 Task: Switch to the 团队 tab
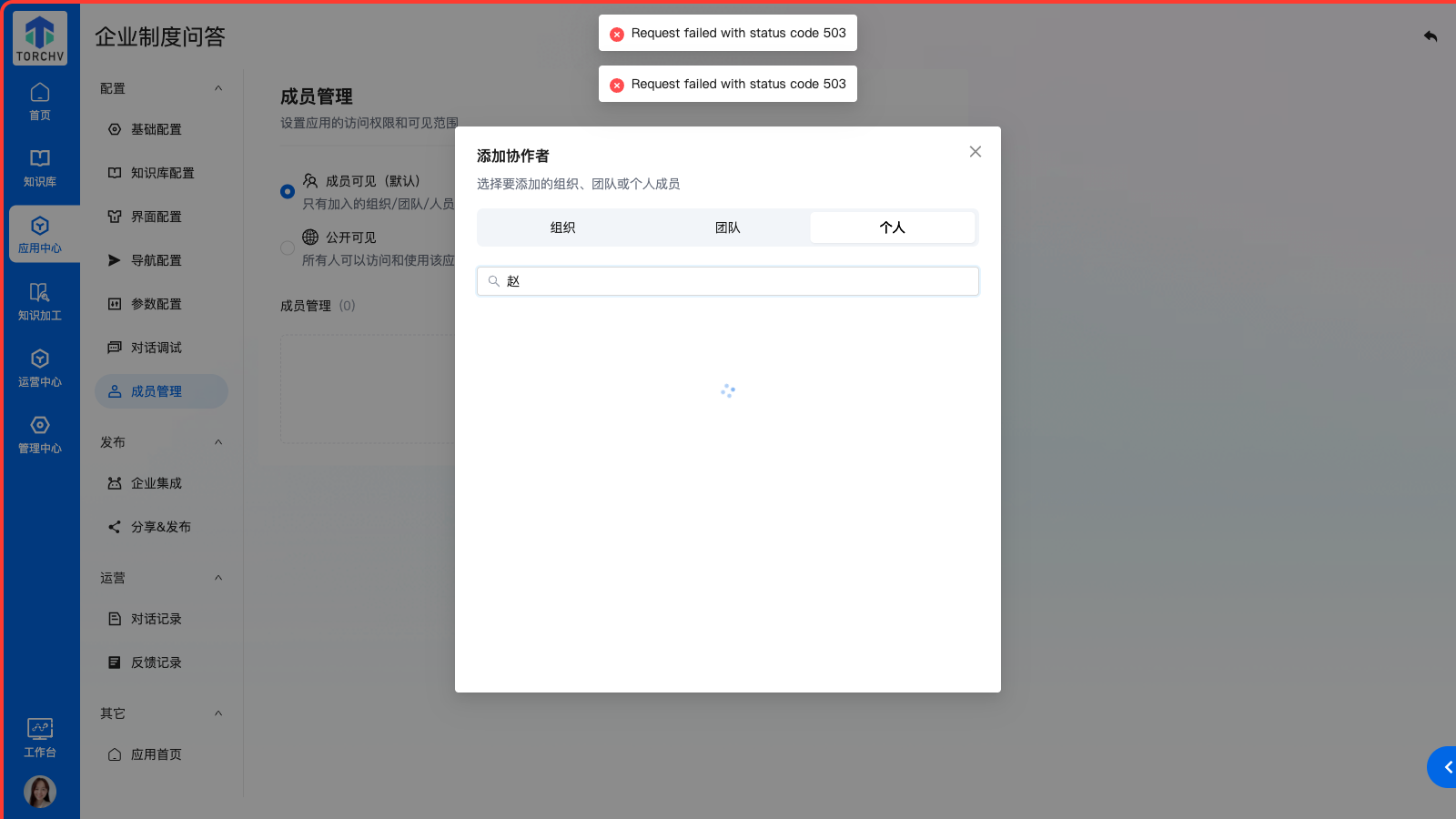point(727,227)
